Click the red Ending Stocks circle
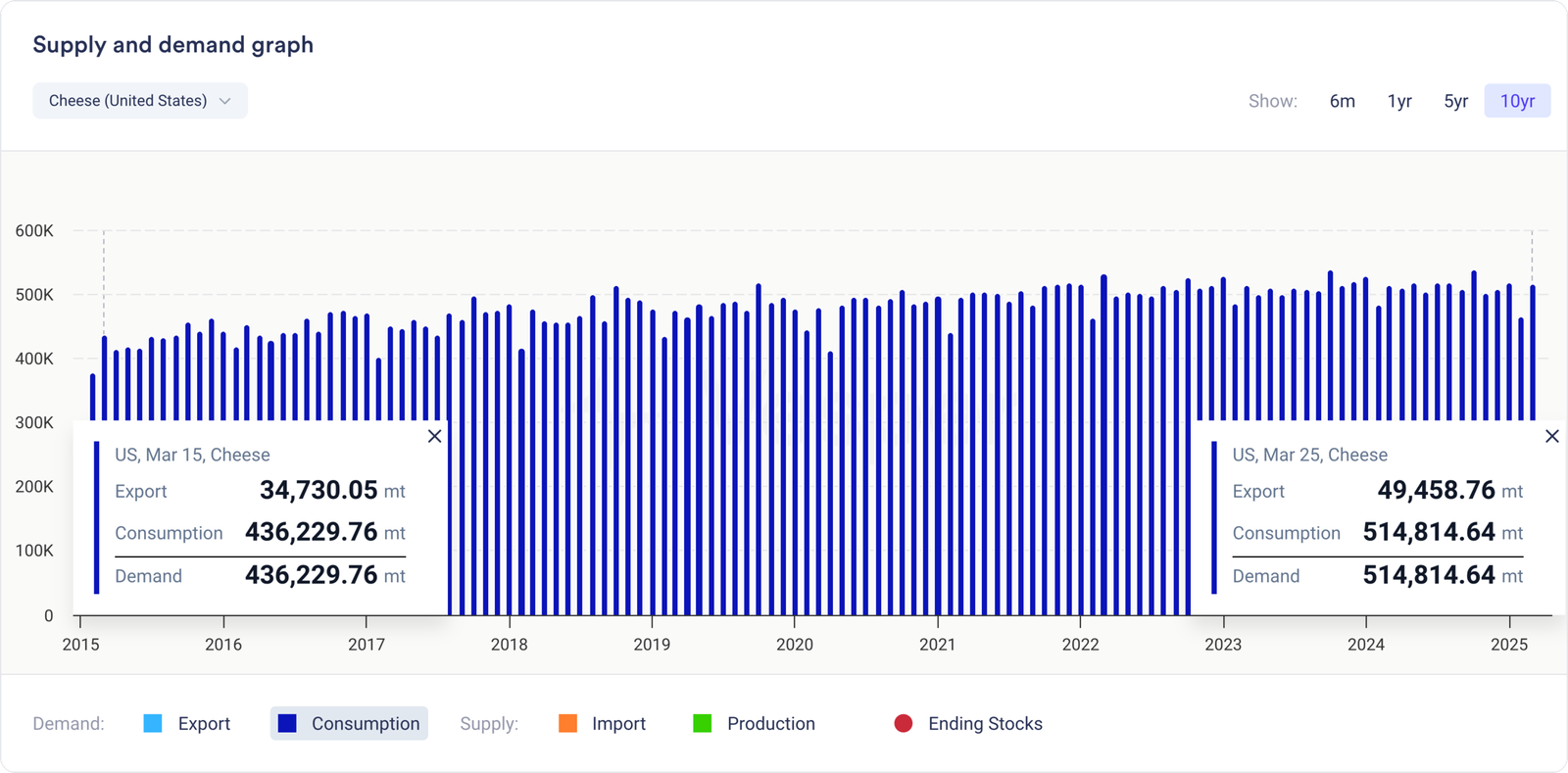Viewport: 1568px width, 773px height. pyautogui.click(x=904, y=724)
